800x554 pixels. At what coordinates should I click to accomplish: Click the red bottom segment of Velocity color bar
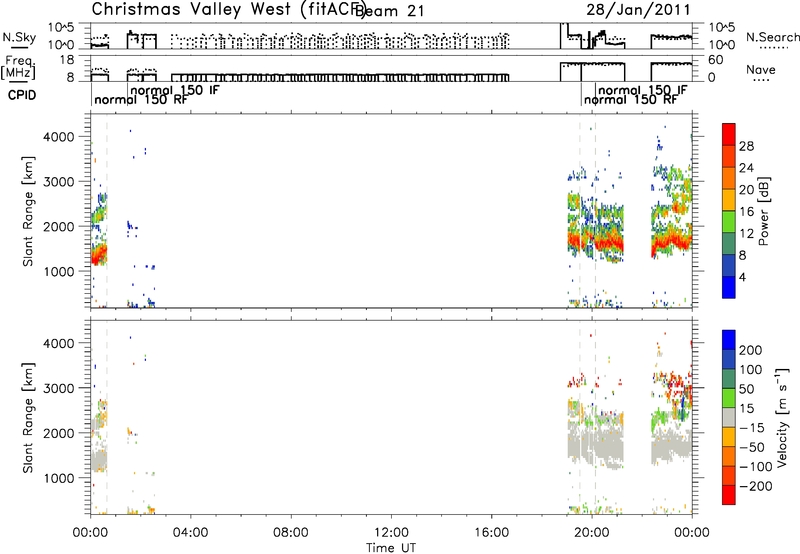[x=729, y=495]
